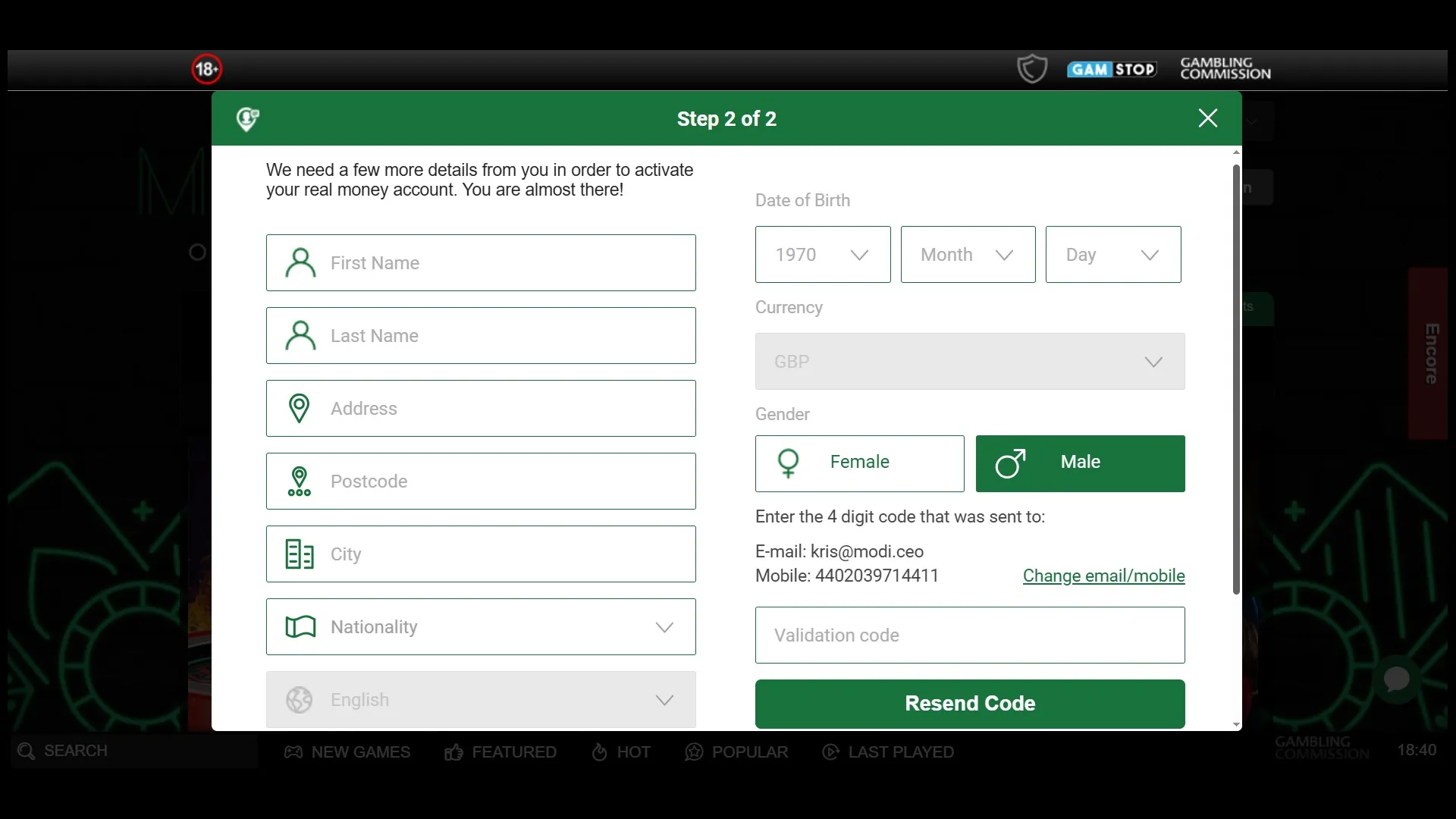The height and width of the screenshot is (819, 1456).
Task: Focus the Postcode input field
Action: tap(481, 482)
